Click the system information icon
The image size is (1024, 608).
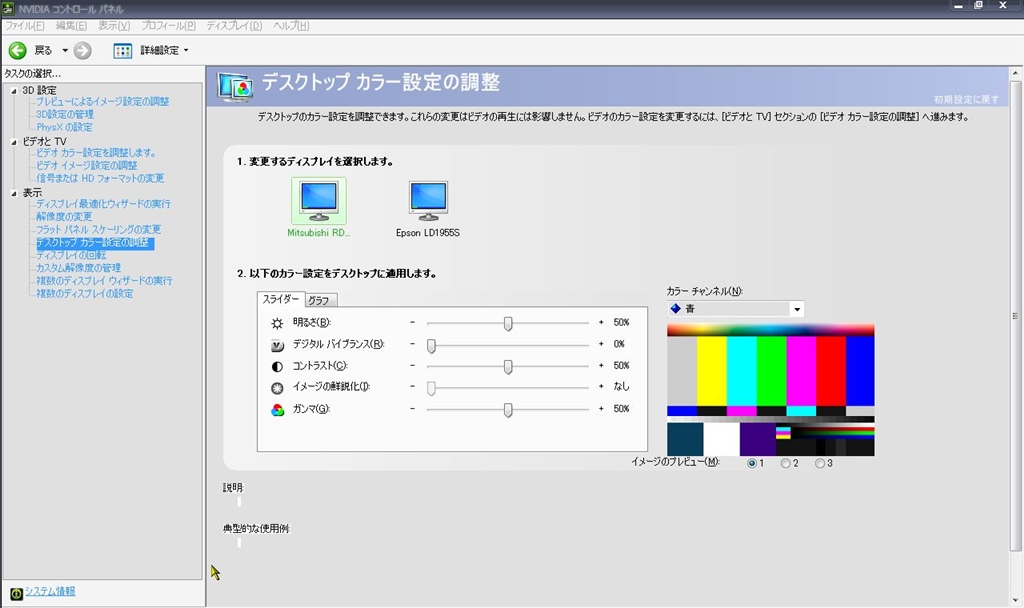click(x=16, y=593)
